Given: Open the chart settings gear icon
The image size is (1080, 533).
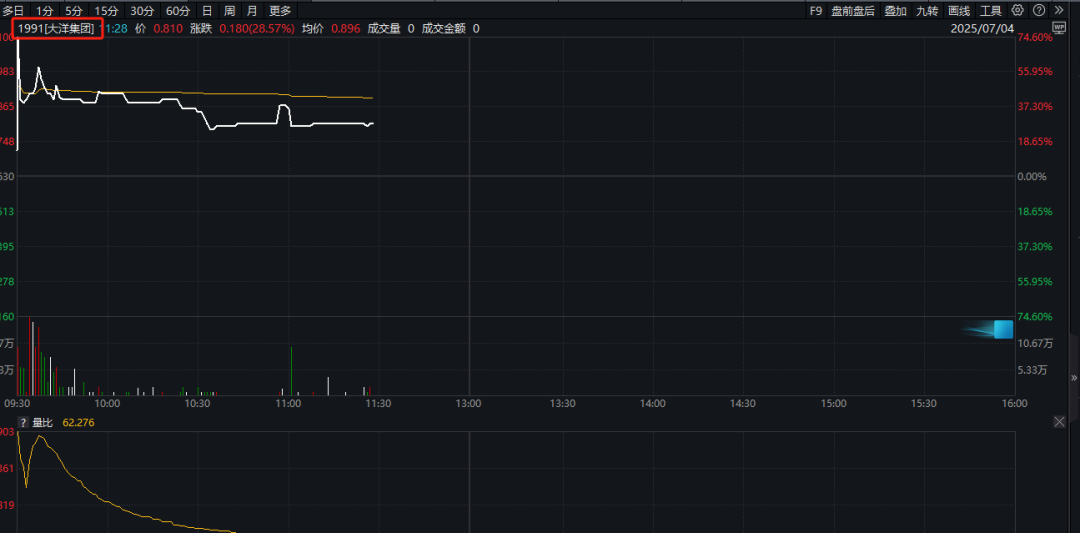Looking at the screenshot, I should pyautogui.click(x=1018, y=10).
